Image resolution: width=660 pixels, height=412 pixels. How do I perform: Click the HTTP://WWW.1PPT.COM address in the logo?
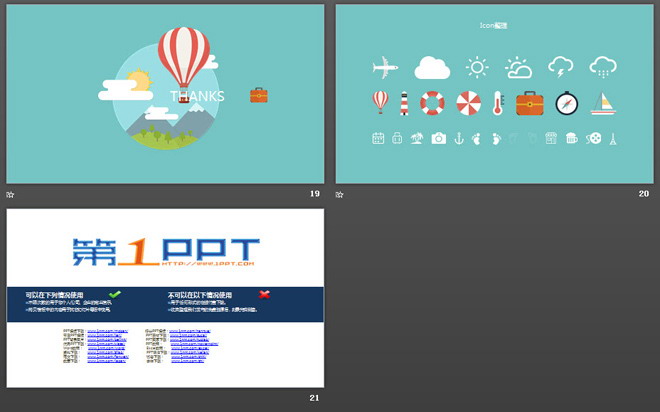pyautogui.click(x=208, y=263)
